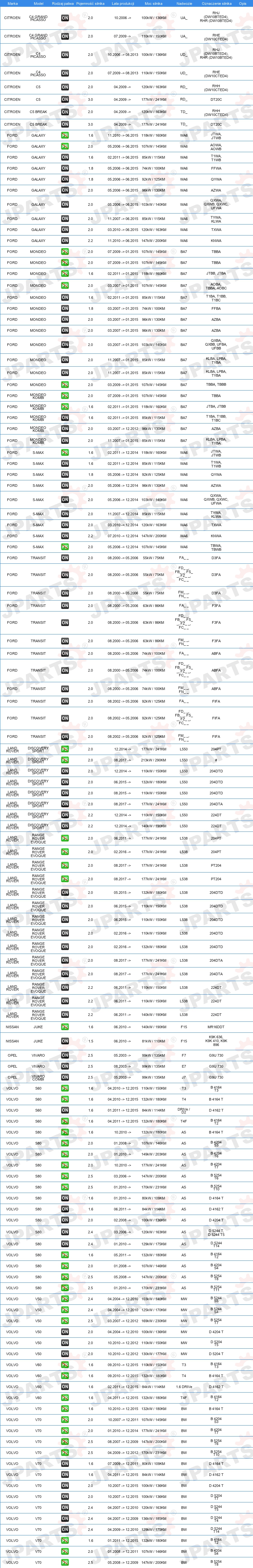Select the 1.6 DRIVe body cell
The image size is (253, 1568).
click(184, 1387)
